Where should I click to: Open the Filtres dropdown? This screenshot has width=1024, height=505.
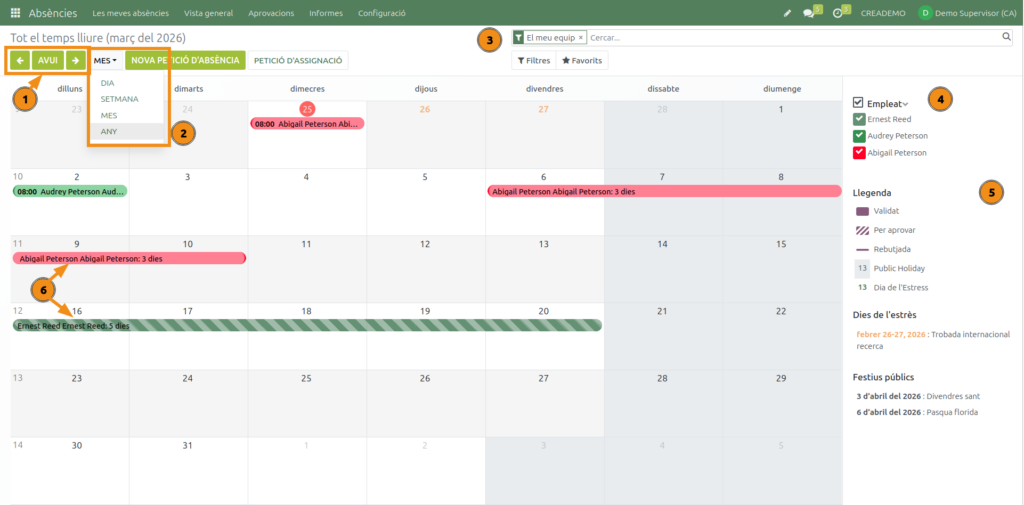click(x=533, y=60)
